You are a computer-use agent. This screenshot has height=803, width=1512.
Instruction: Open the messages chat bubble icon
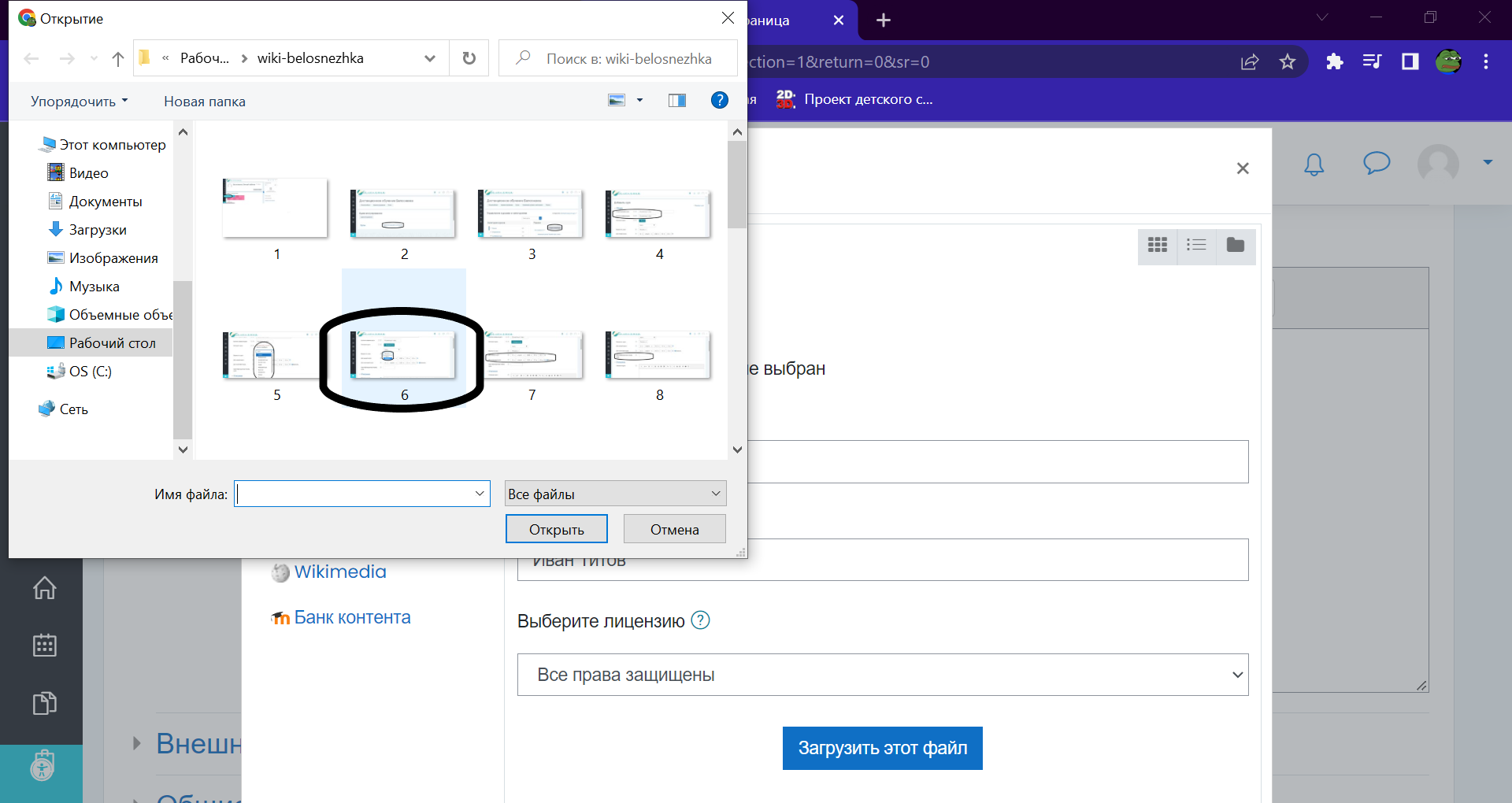pos(1376,163)
